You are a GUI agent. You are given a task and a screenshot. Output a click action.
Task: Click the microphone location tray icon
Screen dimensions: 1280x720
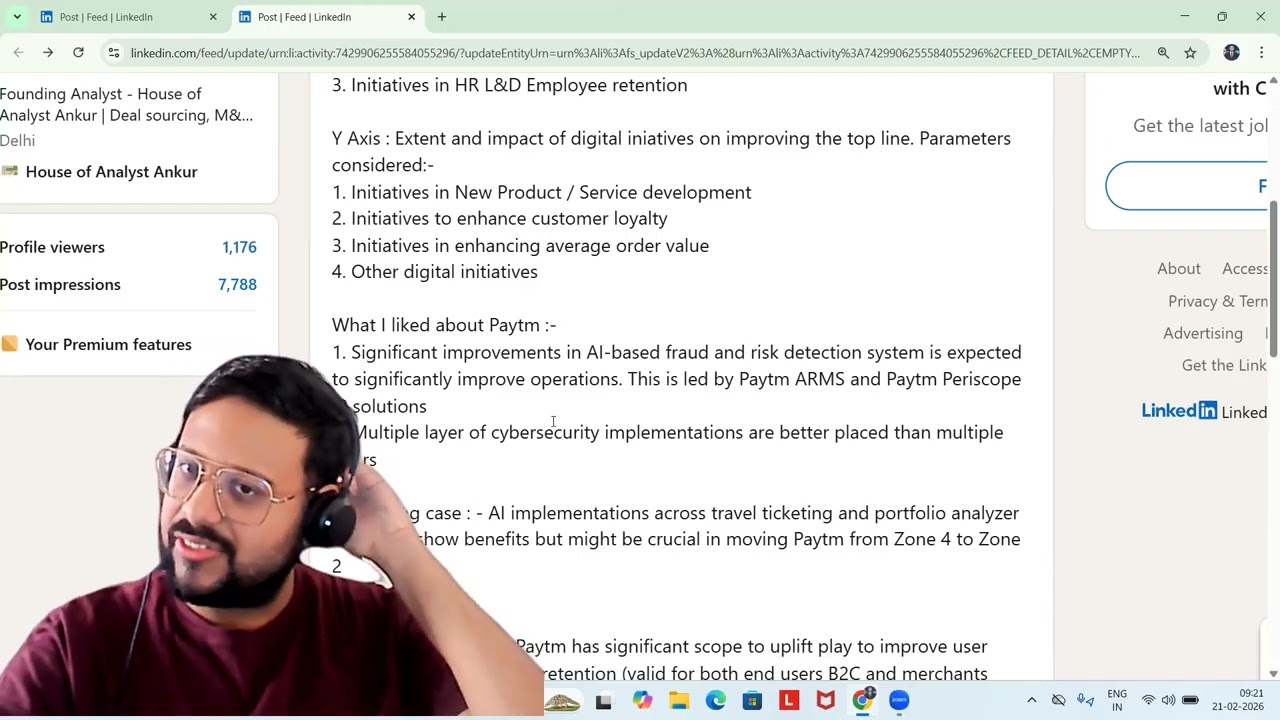(x=1085, y=700)
